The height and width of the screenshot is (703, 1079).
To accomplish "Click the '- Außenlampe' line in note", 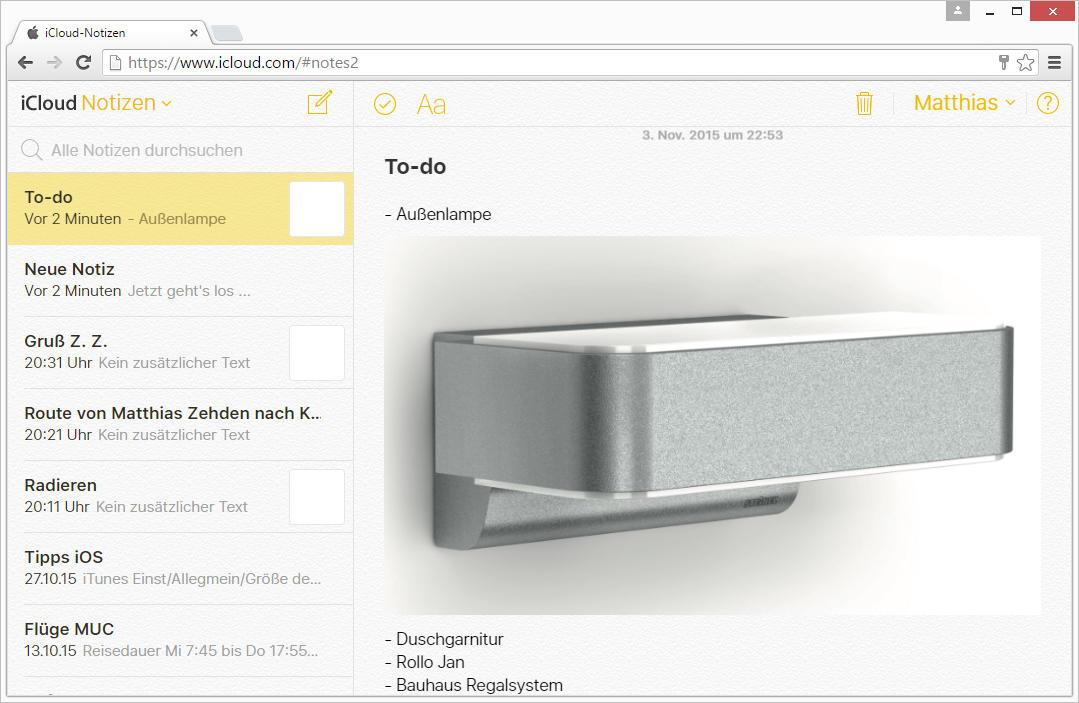I will [438, 215].
